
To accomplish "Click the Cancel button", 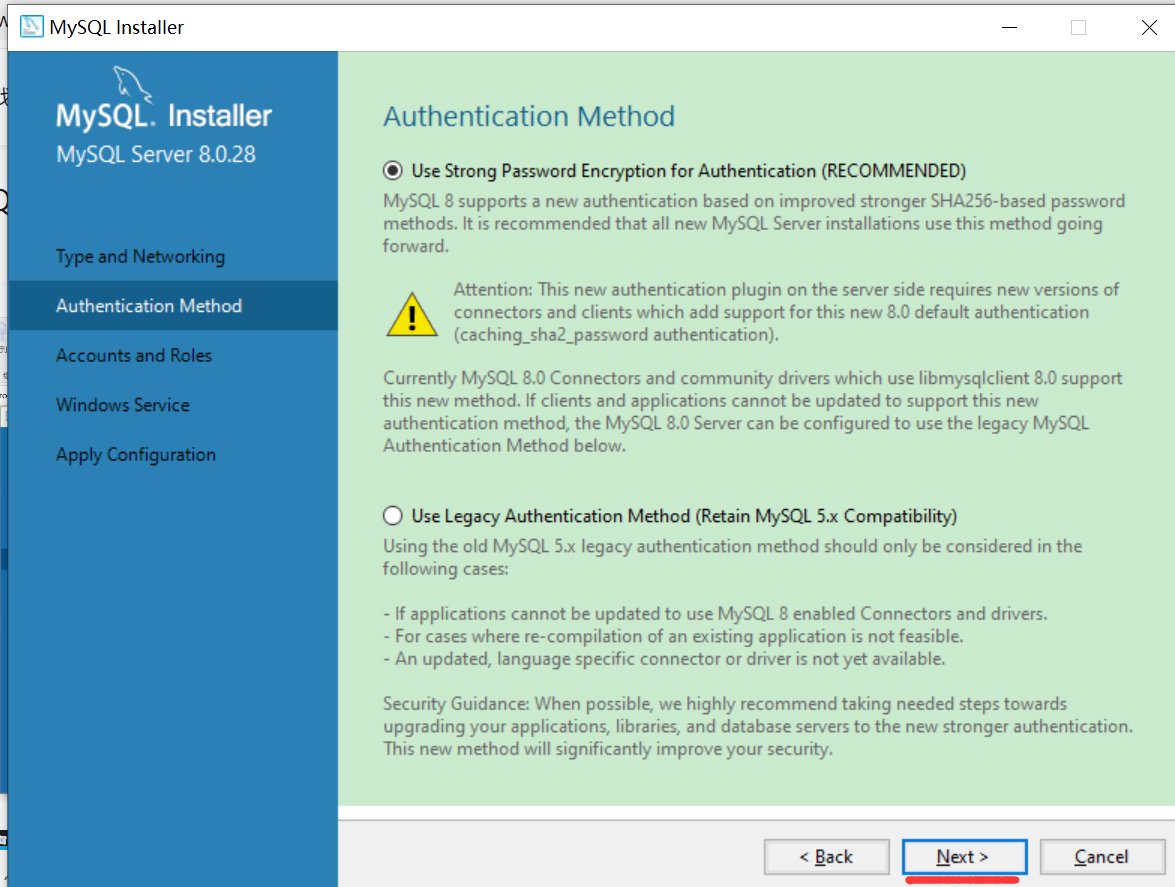I will pyautogui.click(x=1102, y=856).
